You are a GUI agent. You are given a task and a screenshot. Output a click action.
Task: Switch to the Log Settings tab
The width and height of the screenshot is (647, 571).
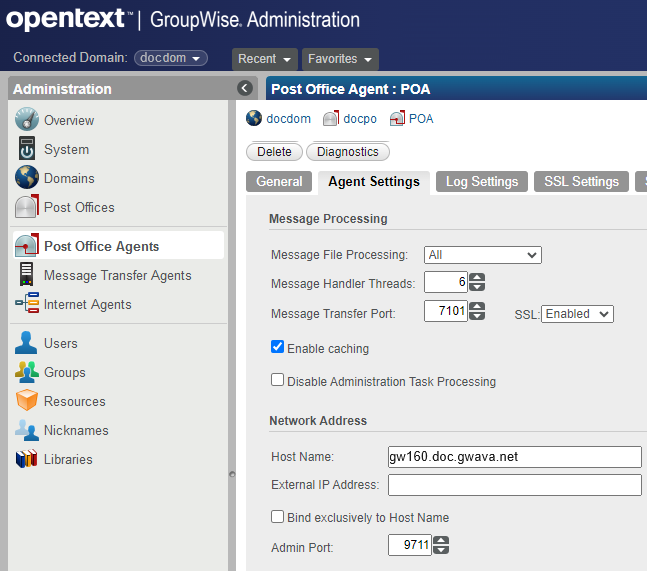(482, 182)
